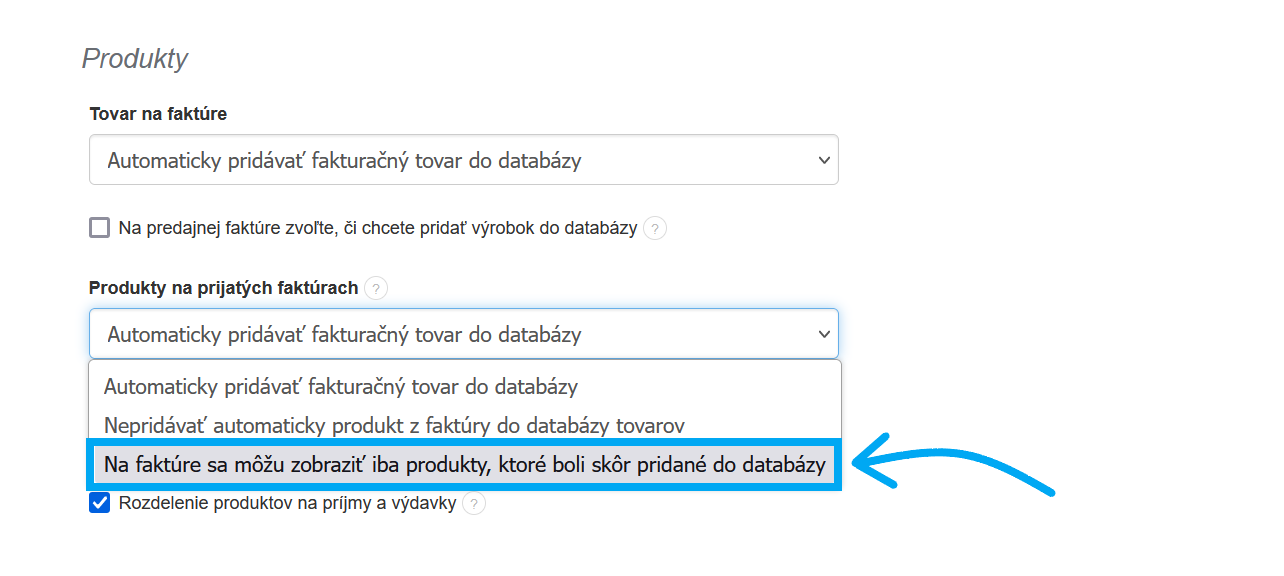The width and height of the screenshot is (1284, 576).
Task: Select the highlighted option about skôr pridané produkty
Action: 463,464
